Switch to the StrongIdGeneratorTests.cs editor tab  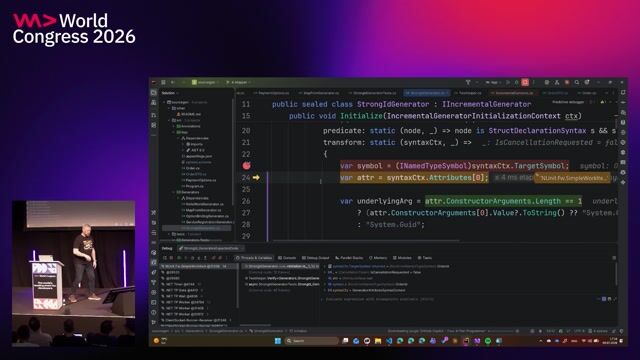click(374, 93)
